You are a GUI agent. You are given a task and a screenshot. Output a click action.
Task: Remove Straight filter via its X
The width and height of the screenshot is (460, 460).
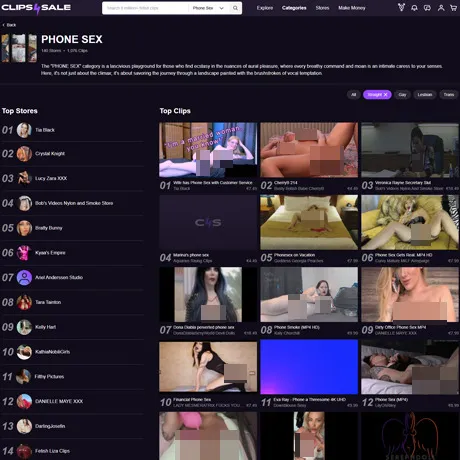coord(386,95)
